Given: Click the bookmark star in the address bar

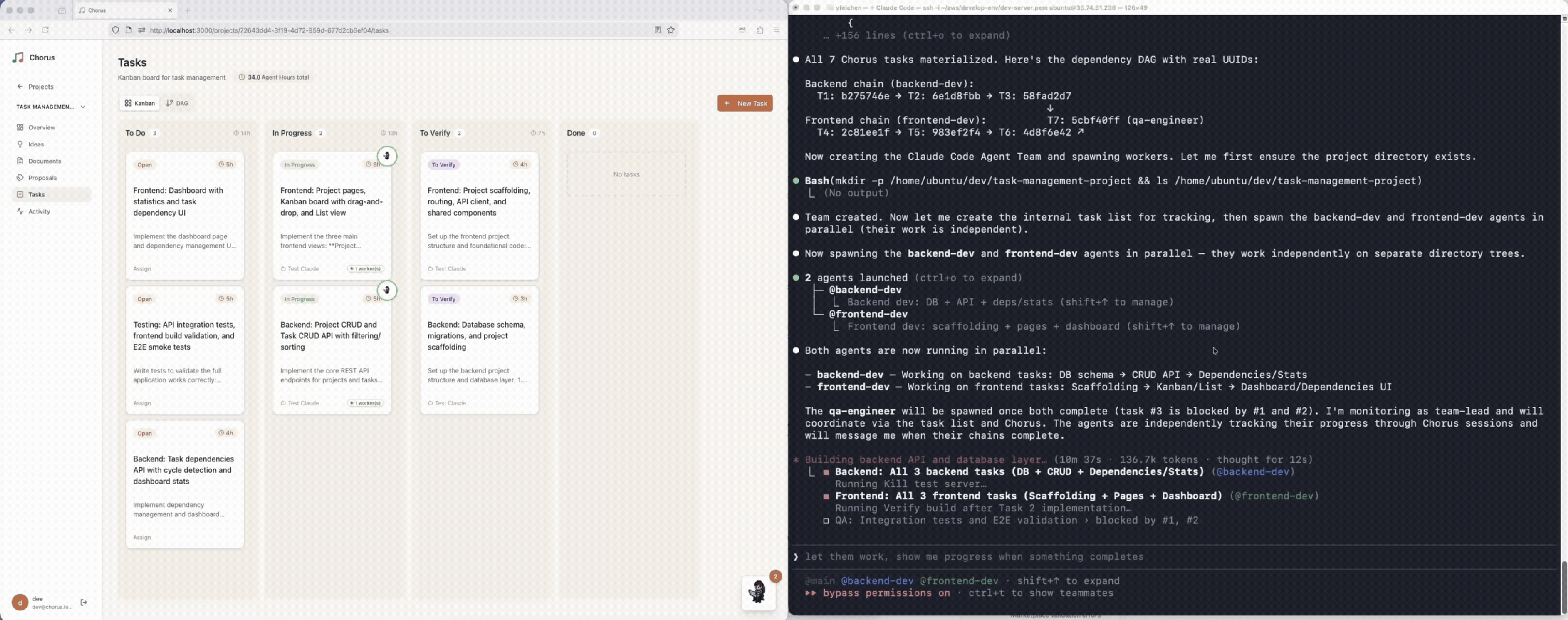Looking at the screenshot, I should tap(671, 30).
